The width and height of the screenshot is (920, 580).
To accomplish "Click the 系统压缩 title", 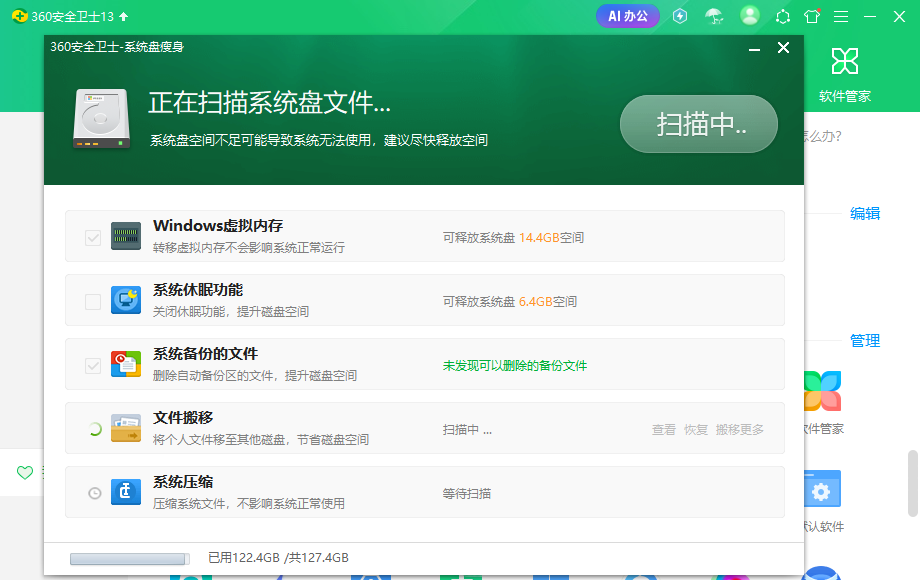I will click(x=183, y=481).
